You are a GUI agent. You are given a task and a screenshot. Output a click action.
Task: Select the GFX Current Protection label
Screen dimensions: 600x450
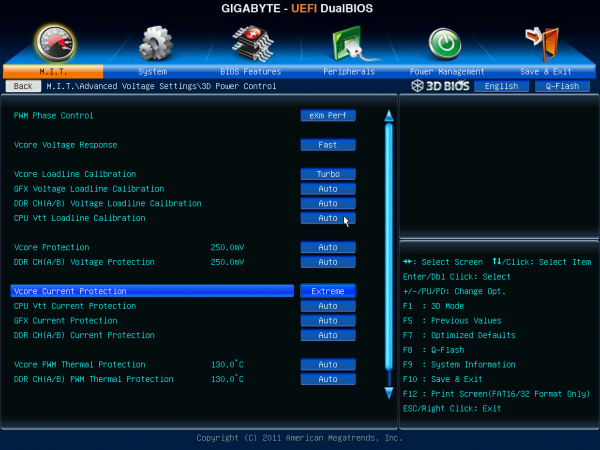click(x=65, y=321)
